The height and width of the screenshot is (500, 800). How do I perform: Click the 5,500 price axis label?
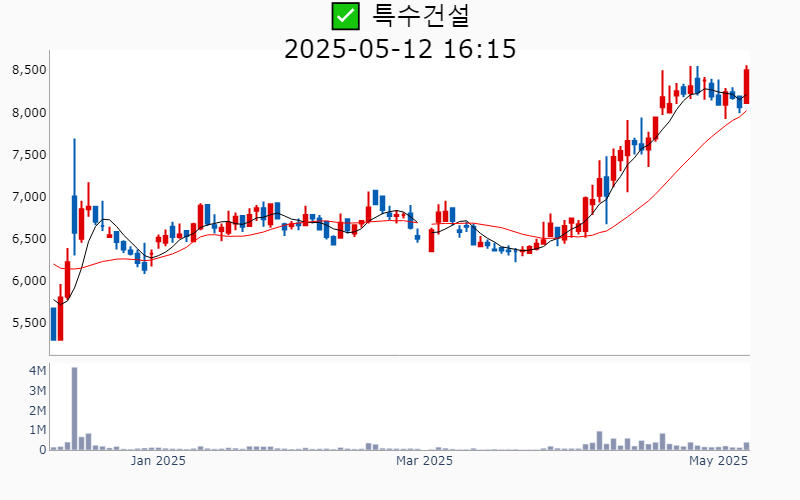(29, 323)
